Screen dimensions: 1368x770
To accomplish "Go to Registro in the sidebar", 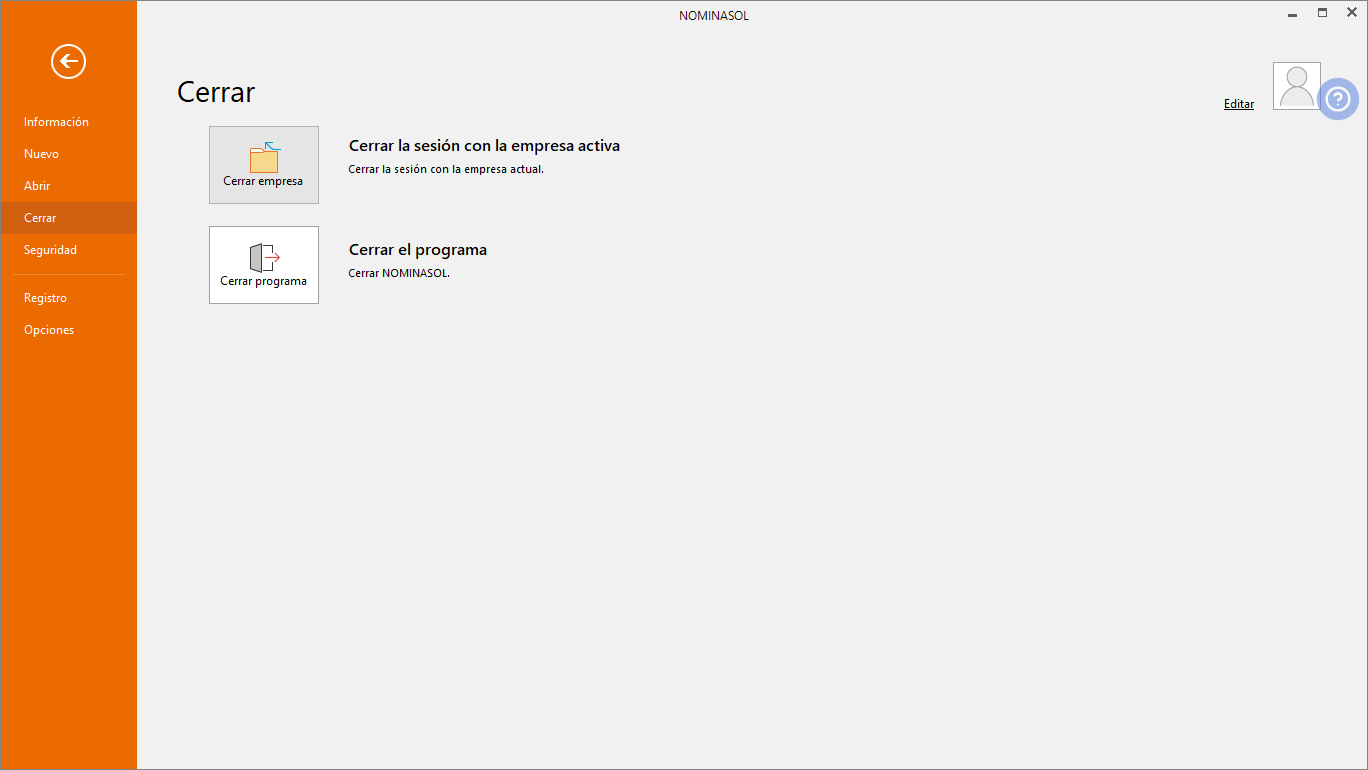I will click(69, 298).
